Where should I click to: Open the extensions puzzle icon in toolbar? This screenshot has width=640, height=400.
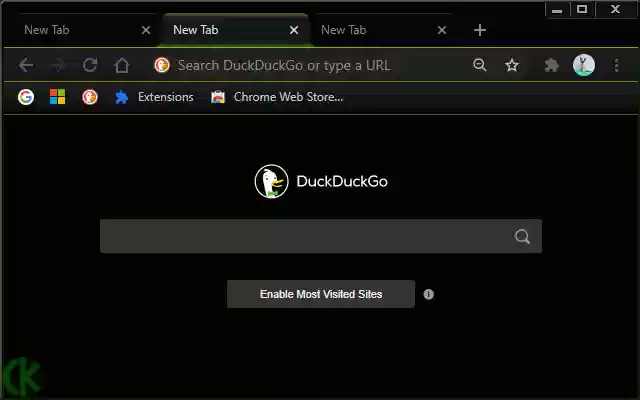551,65
